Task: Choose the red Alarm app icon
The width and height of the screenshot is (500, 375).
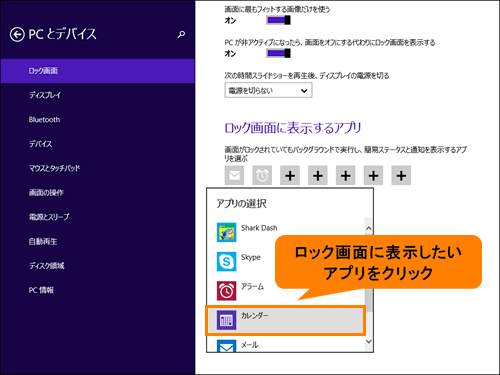Action: [226, 291]
